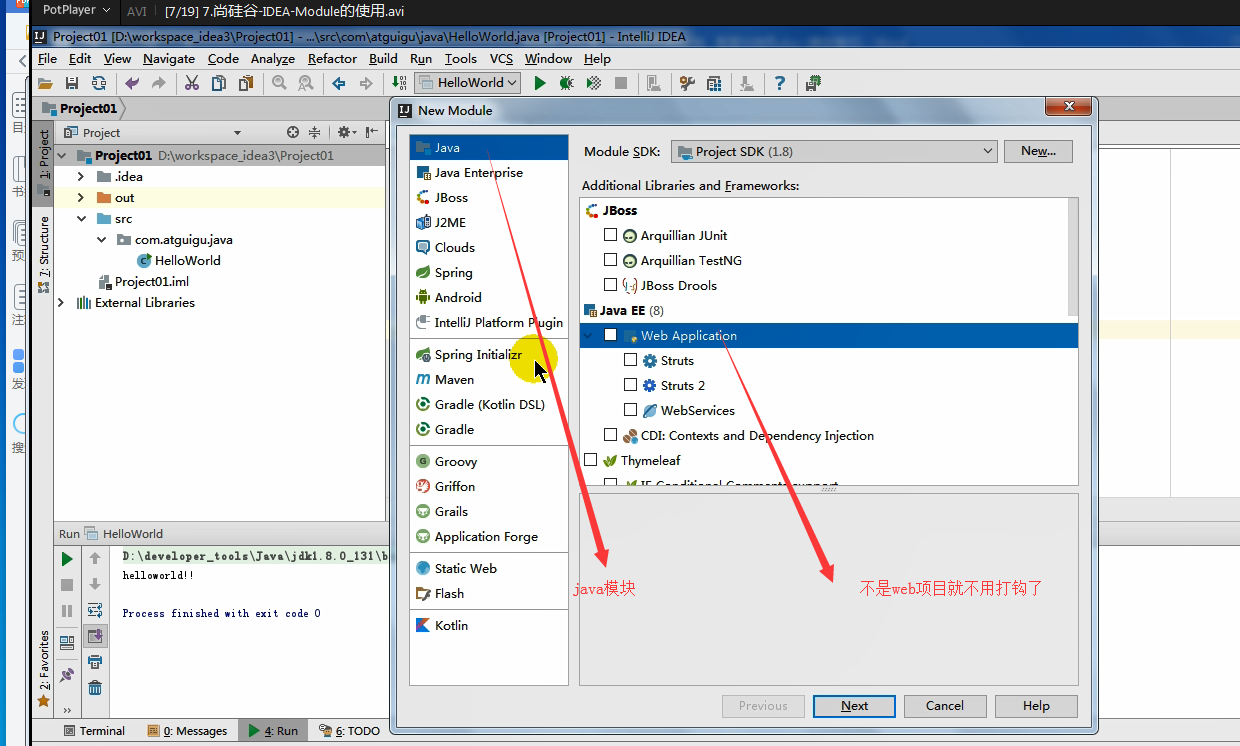Image resolution: width=1240 pixels, height=746 pixels.
Task: Click the Redo arrow in toolbar
Action: [x=158, y=83]
